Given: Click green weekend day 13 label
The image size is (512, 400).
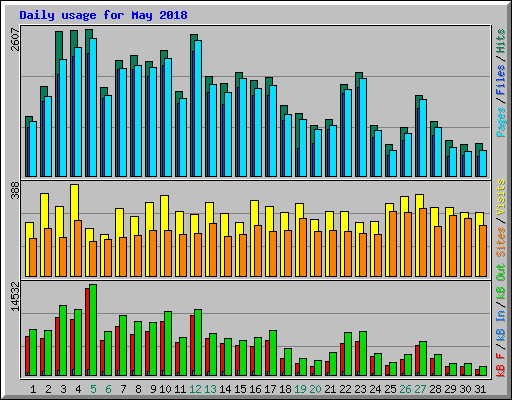Looking at the screenshot, I should point(210,389).
